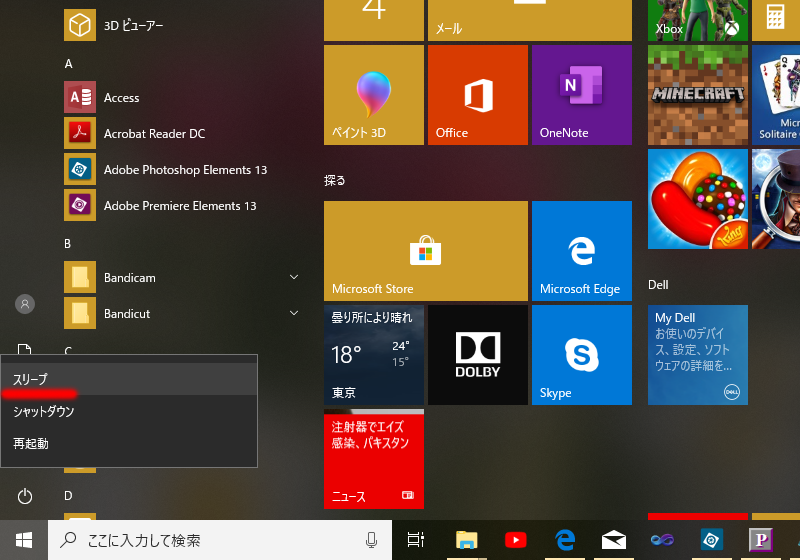
Task: Choose シャットダウン in power menu
Action: click(x=129, y=411)
